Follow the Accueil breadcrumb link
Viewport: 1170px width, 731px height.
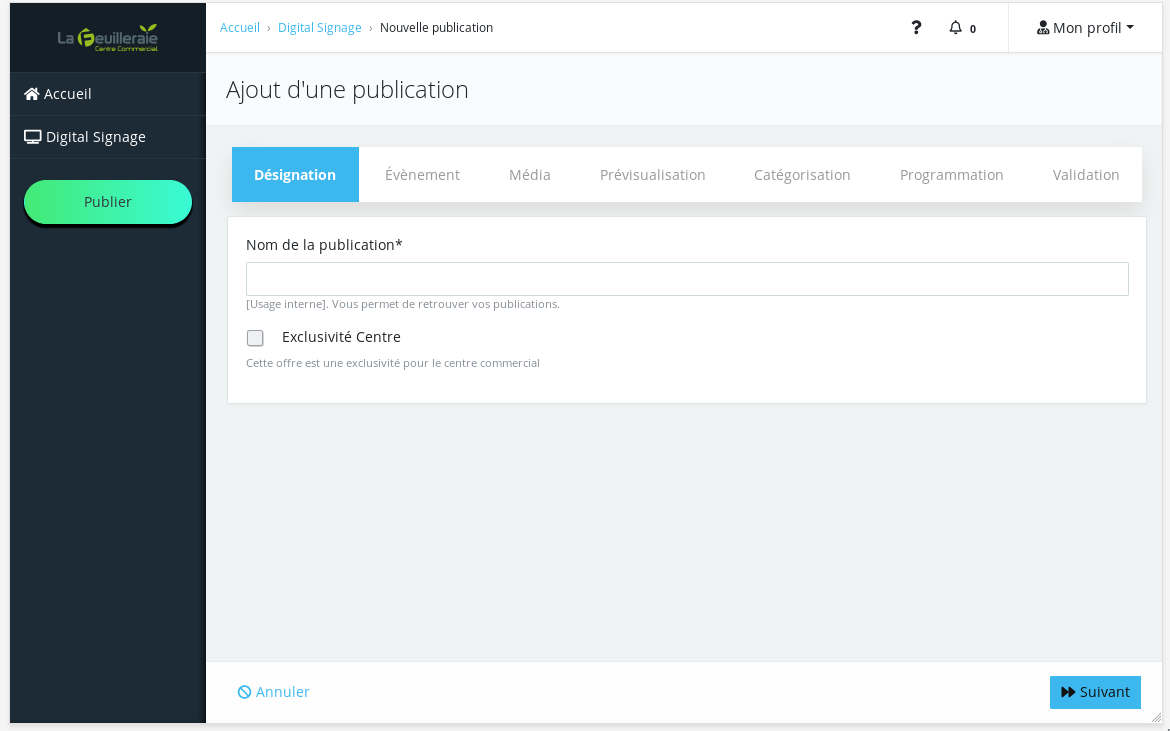pos(240,28)
